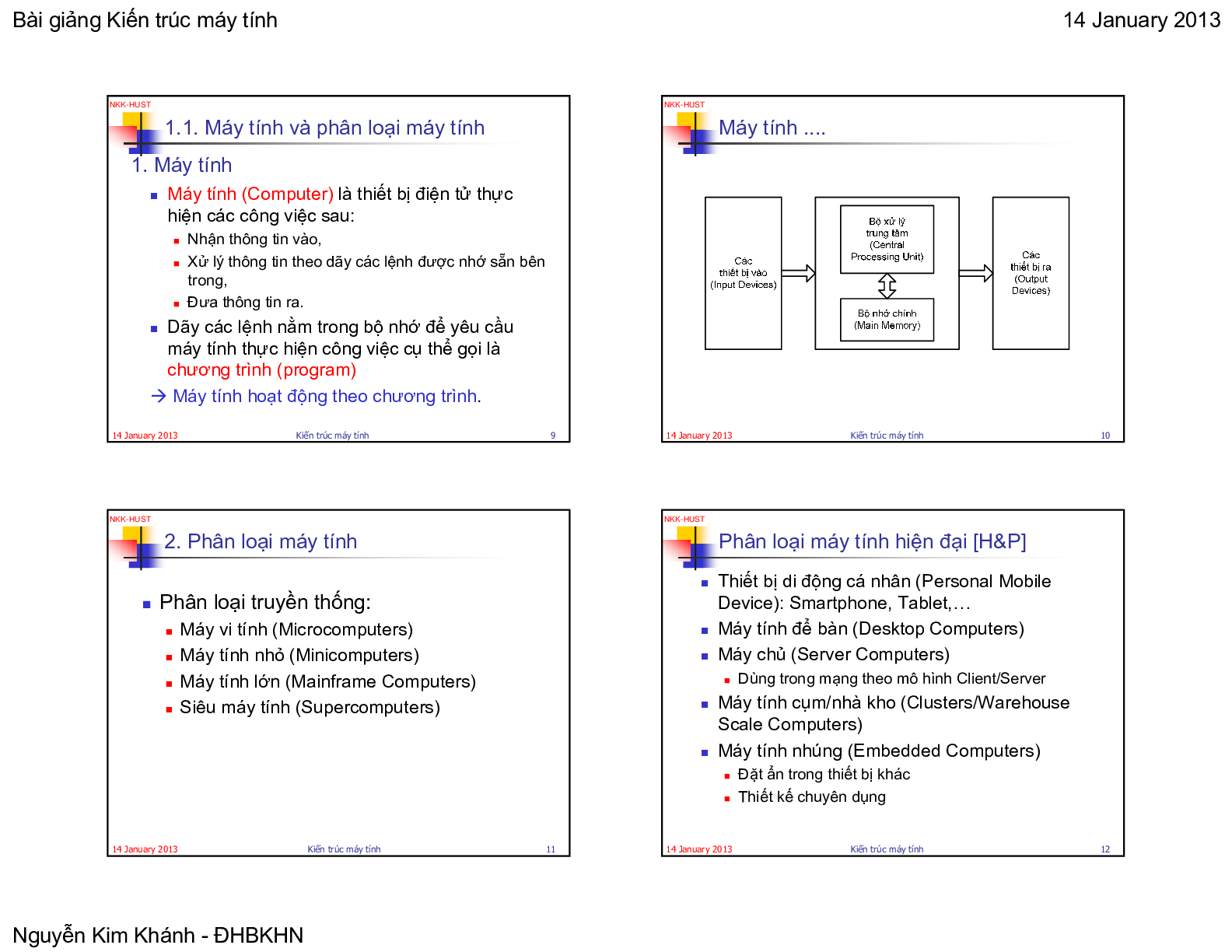Image resolution: width=1232 pixels, height=952 pixels.
Task: Click page number 12 on fourth slide
Action: [1105, 849]
